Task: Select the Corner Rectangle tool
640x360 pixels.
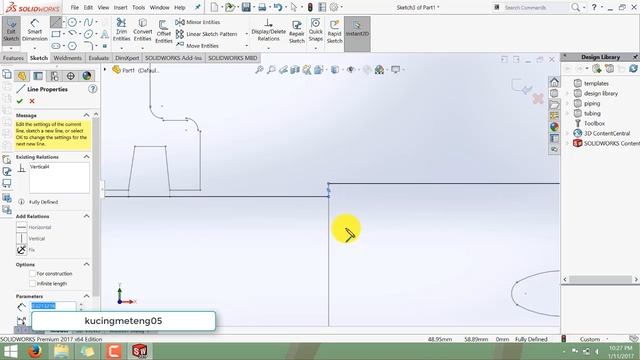Action: click(x=56, y=34)
